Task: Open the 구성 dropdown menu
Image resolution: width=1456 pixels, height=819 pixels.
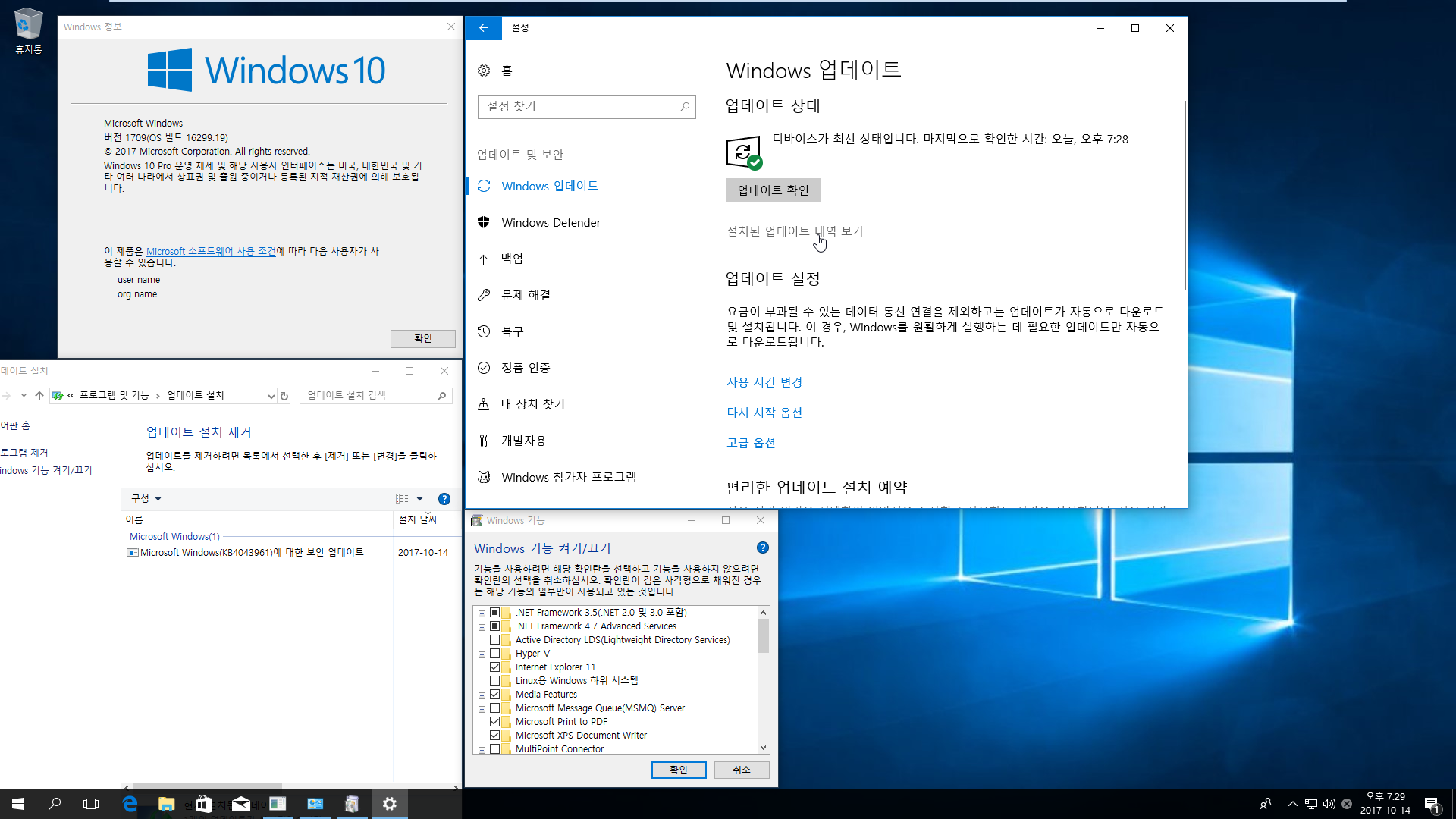Action: pos(146,498)
